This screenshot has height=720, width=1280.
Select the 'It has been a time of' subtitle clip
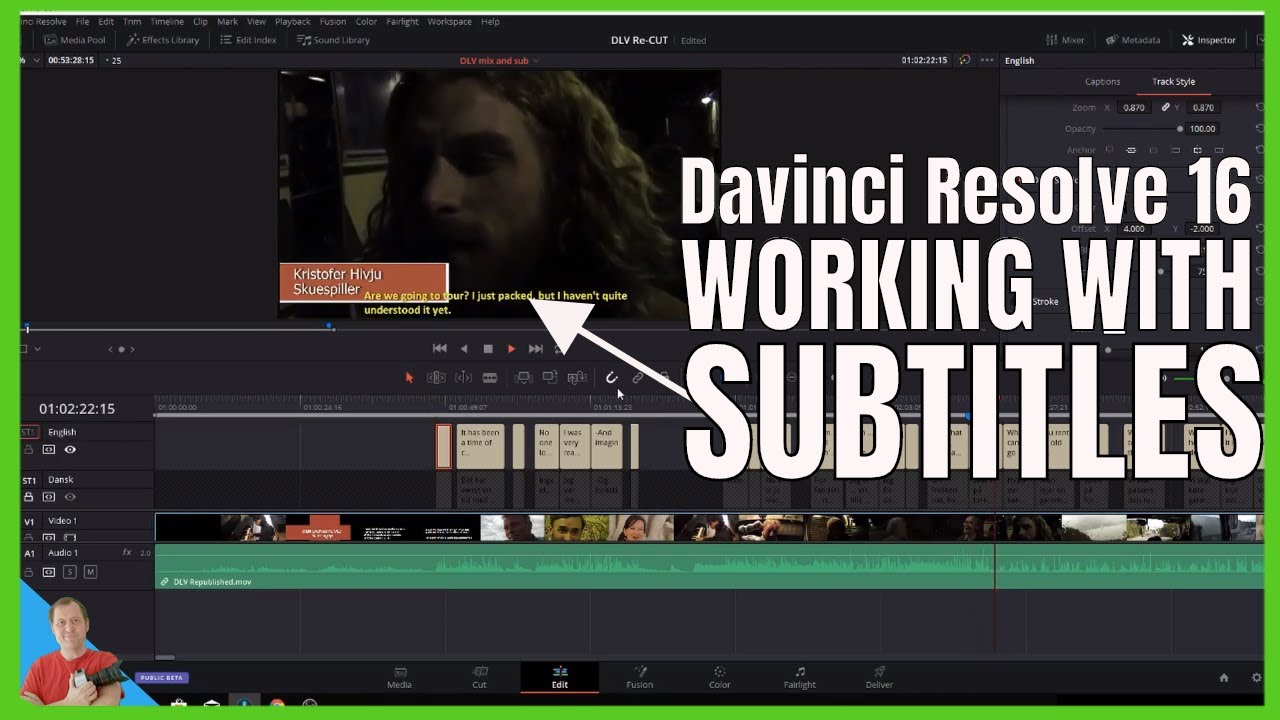[480, 446]
